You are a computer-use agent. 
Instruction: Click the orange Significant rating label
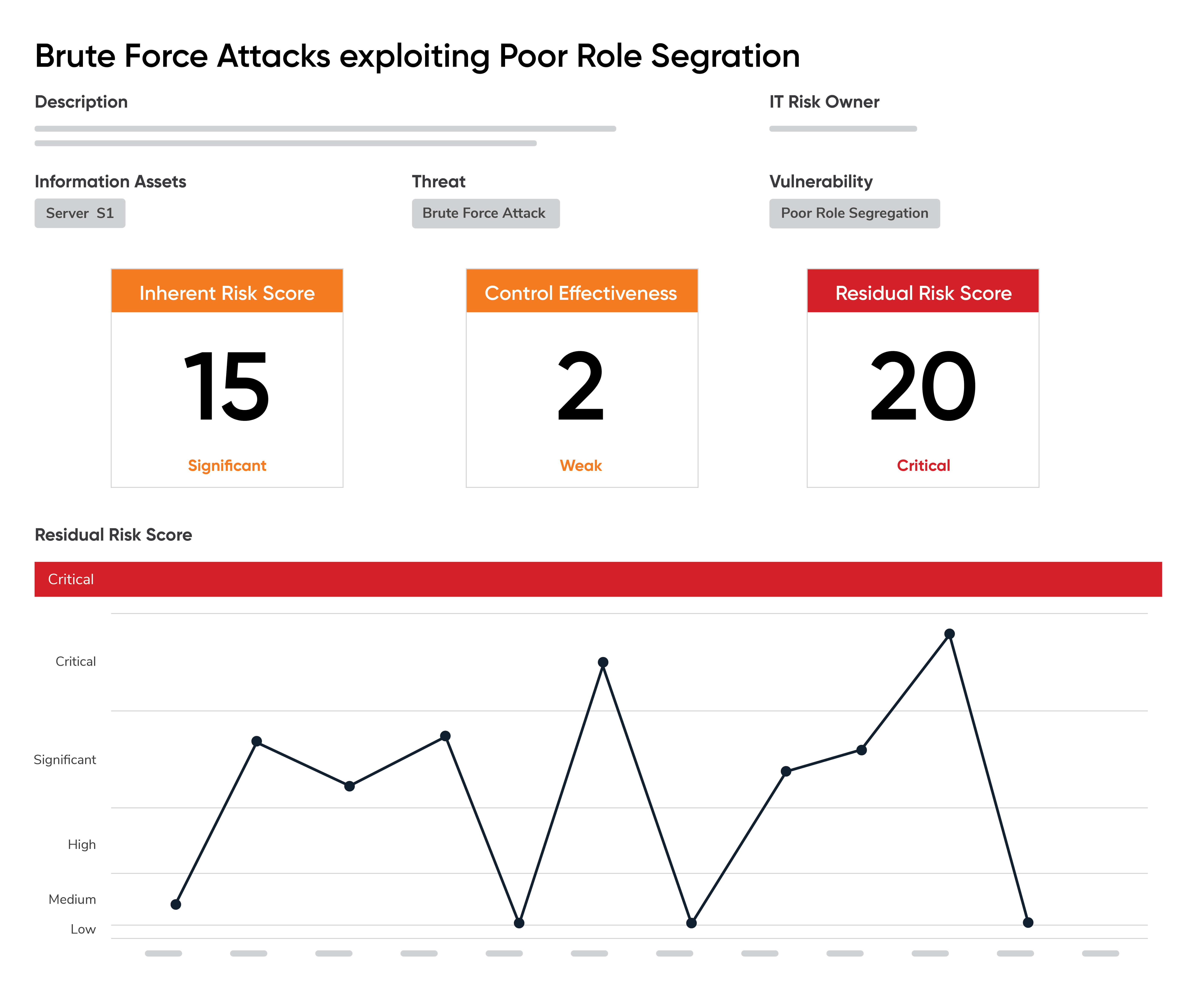coord(227,465)
